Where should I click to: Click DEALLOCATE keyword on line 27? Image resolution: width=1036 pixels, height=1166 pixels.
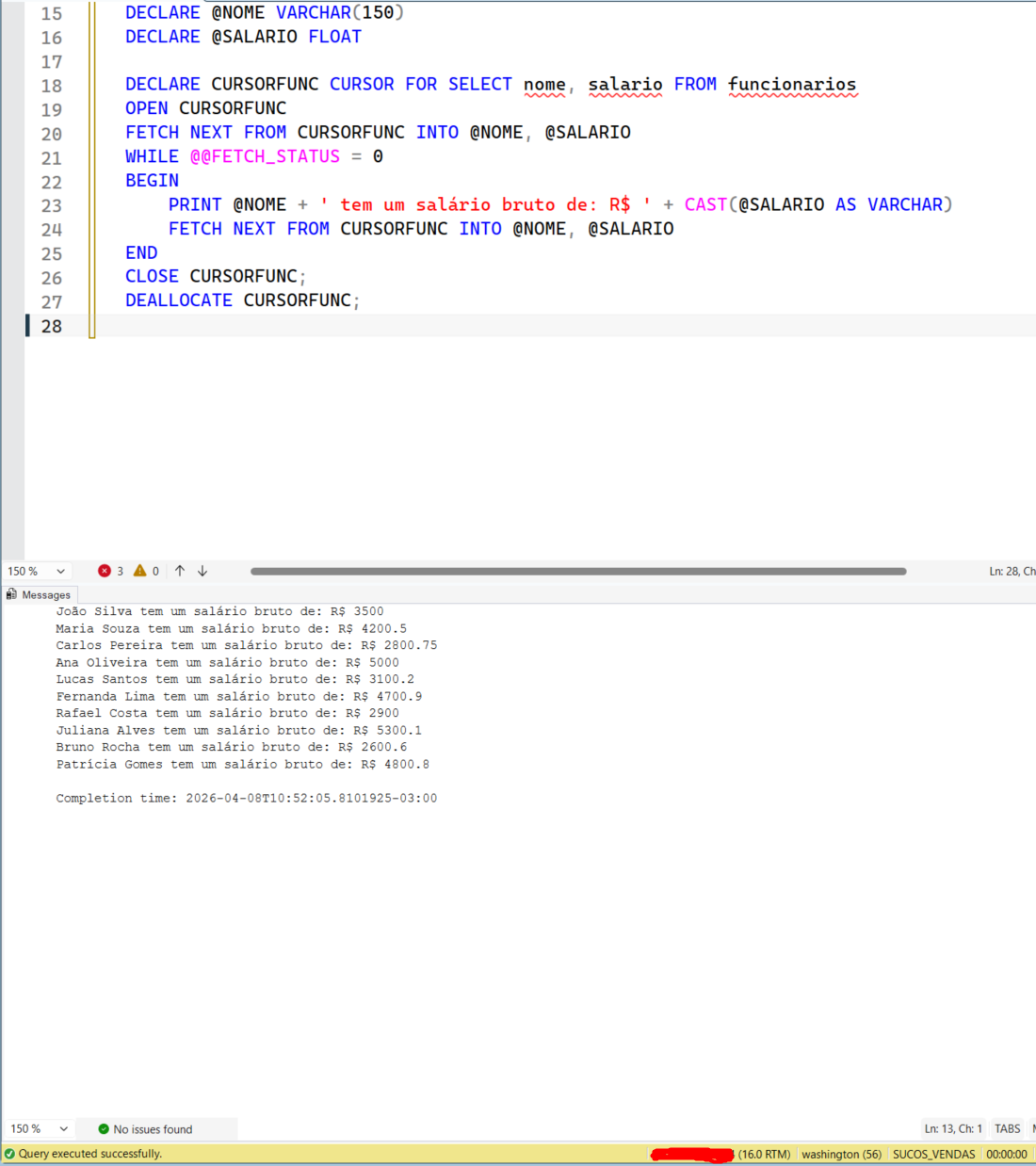click(179, 300)
